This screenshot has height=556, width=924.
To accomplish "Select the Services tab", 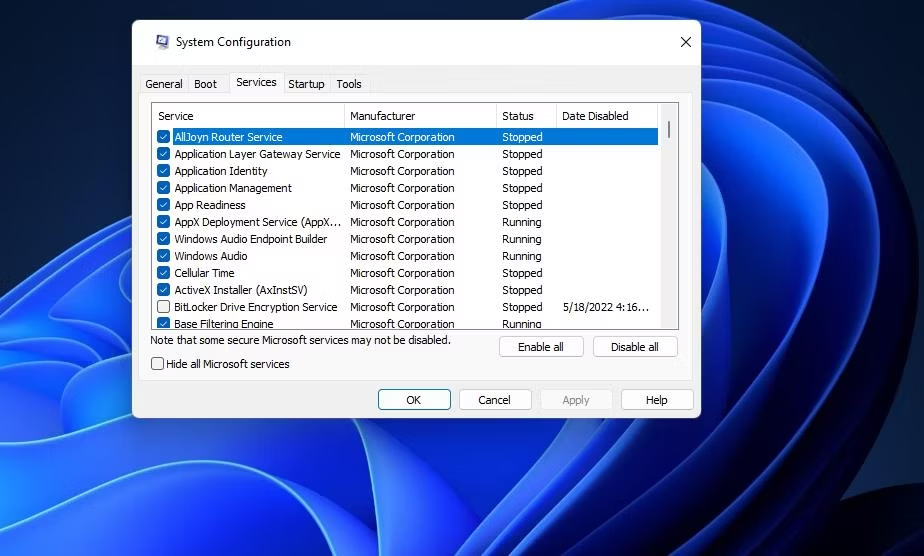I will coord(256,82).
